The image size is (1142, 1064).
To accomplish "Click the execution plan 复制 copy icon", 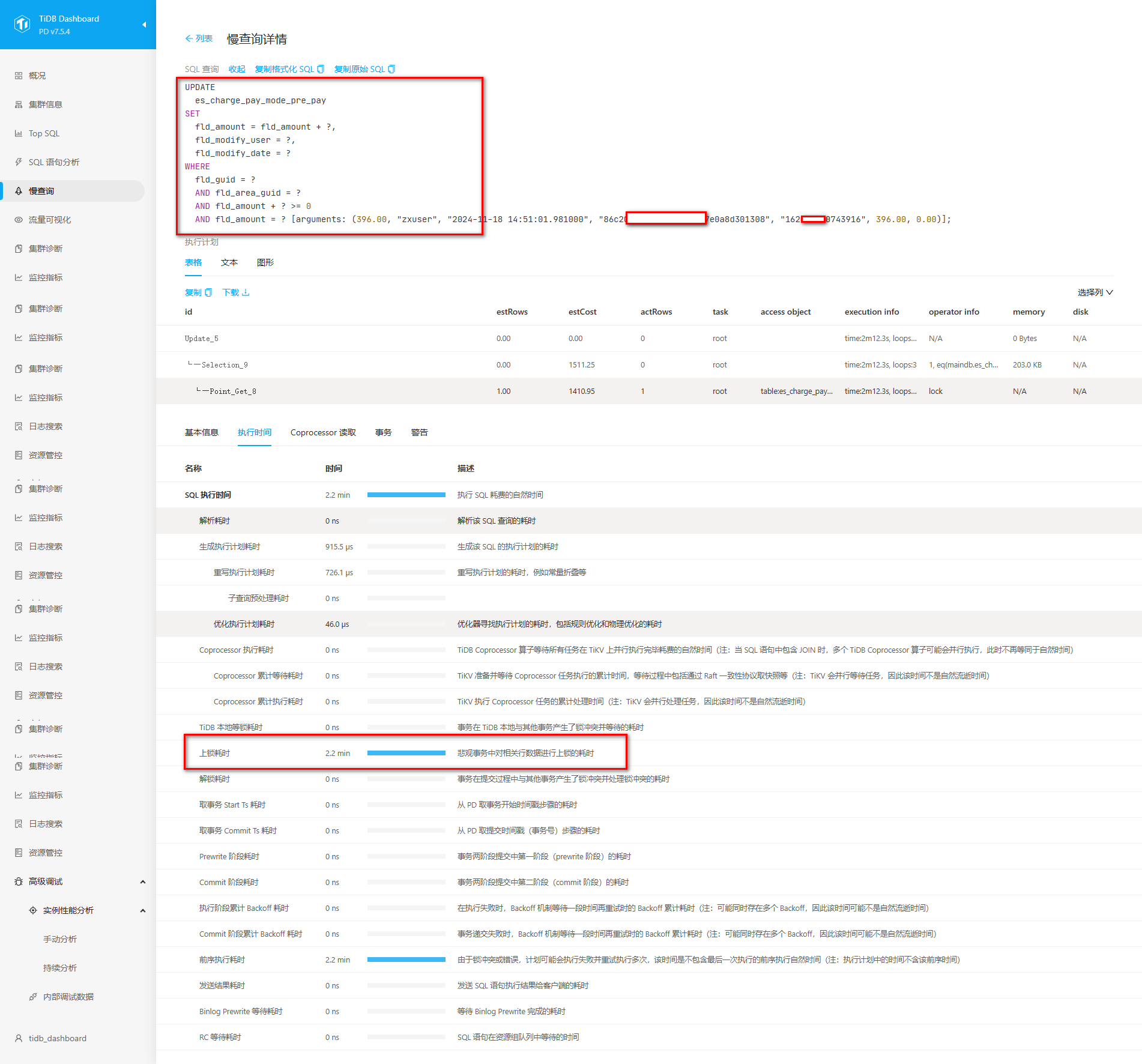I will click(x=208, y=292).
